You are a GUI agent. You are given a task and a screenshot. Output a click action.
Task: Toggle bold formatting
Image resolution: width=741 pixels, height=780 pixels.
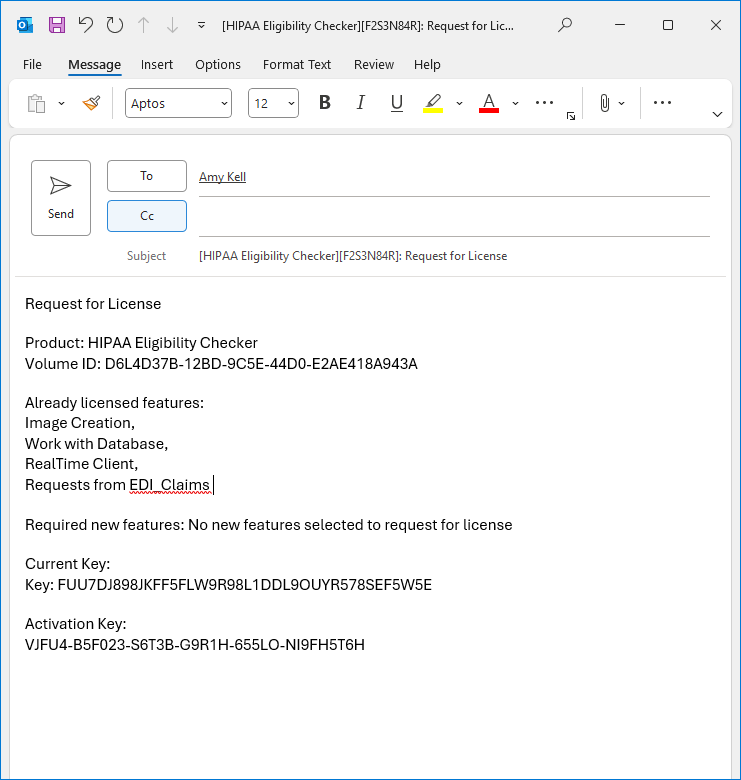click(x=325, y=102)
